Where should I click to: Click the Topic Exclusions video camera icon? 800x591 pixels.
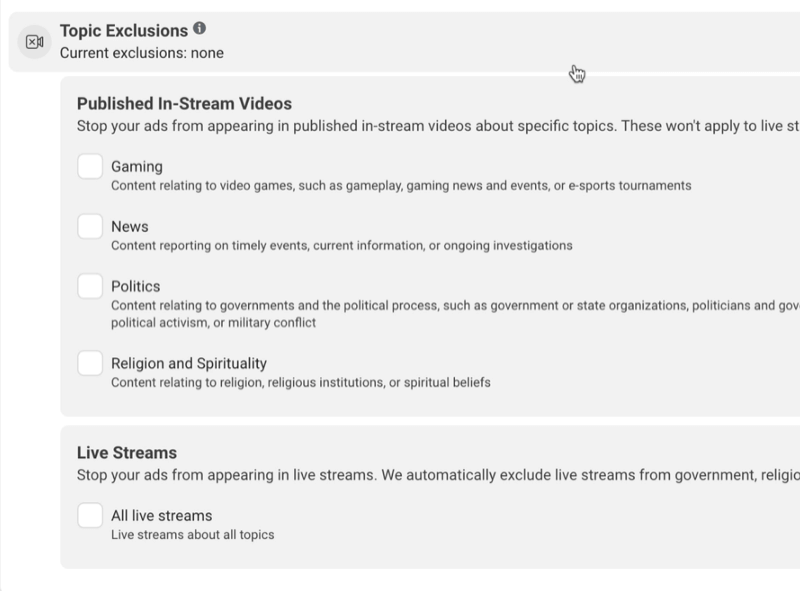pos(35,42)
